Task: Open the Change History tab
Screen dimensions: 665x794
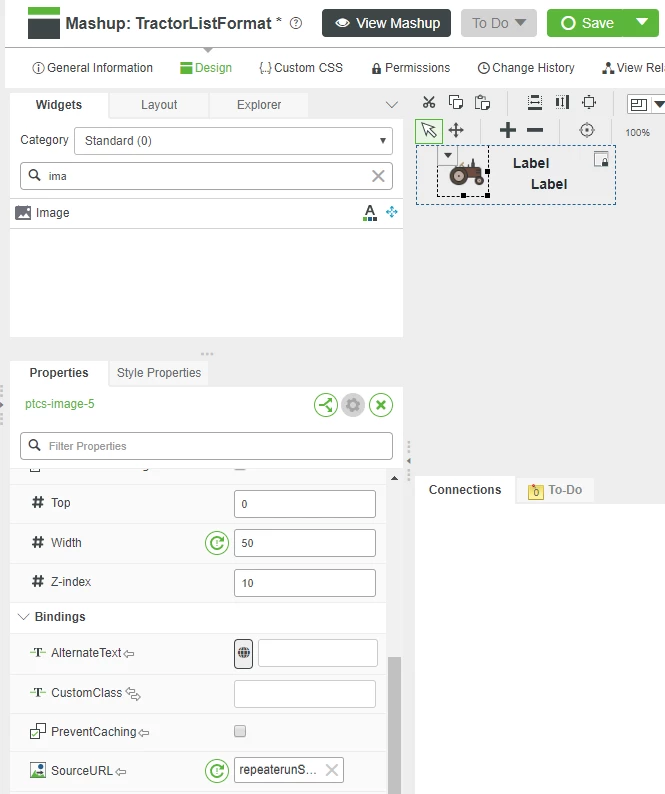Action: [x=526, y=68]
